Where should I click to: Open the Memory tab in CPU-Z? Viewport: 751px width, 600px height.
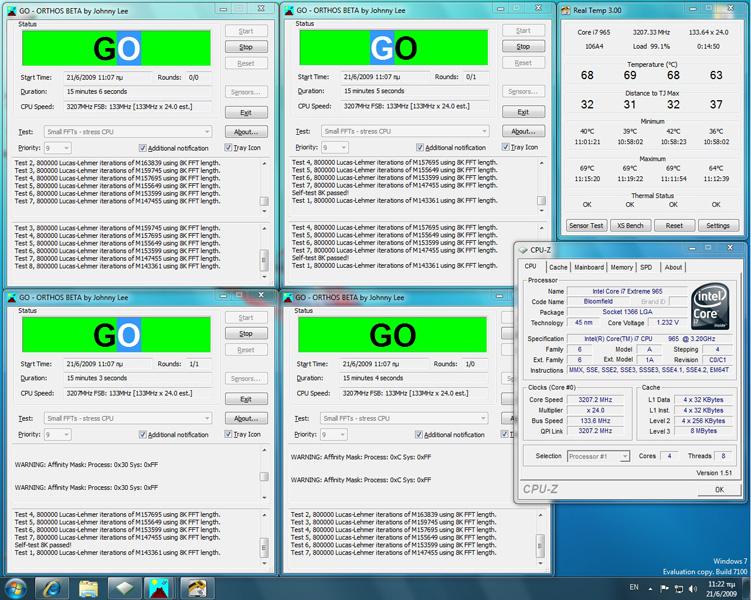click(621, 267)
